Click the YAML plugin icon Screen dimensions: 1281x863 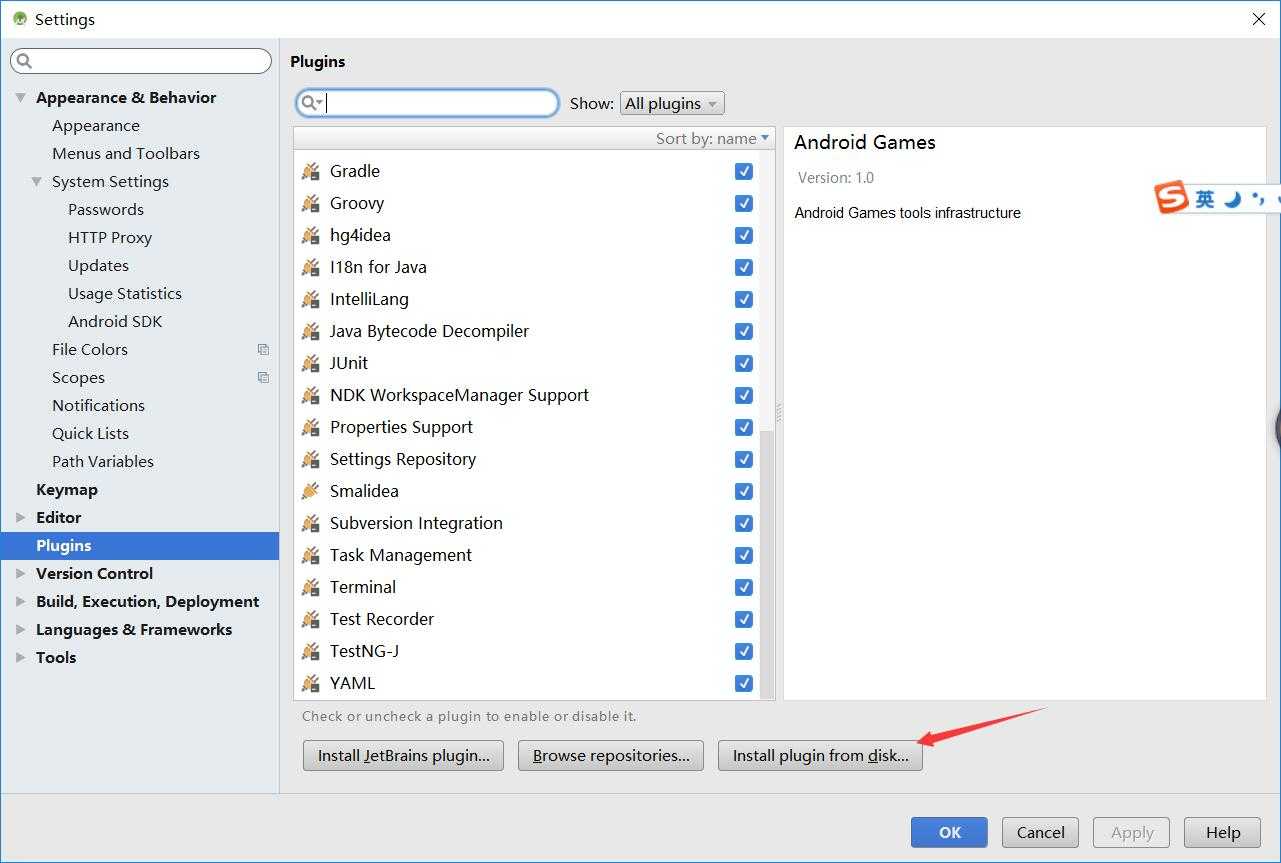(x=311, y=683)
